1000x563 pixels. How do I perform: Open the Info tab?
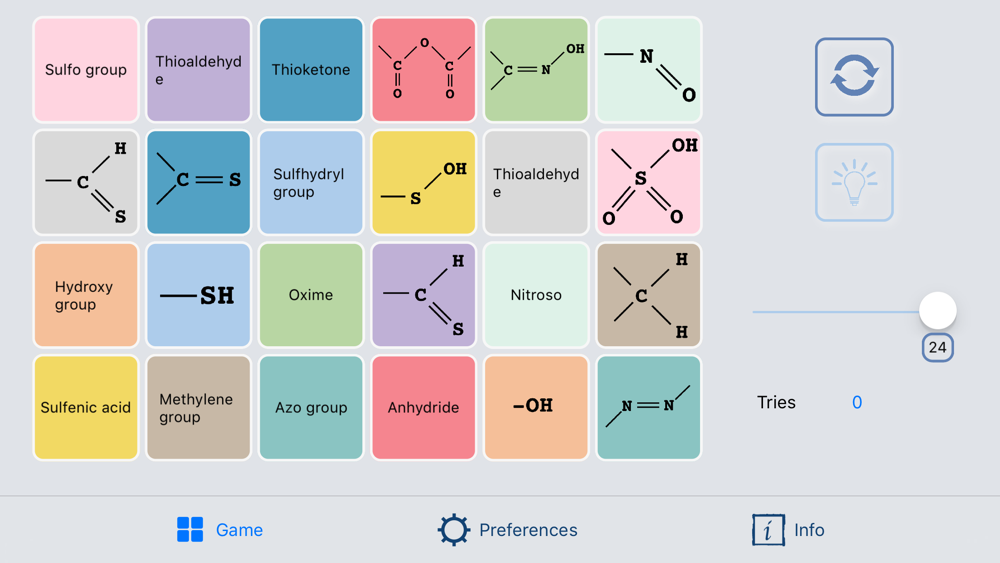(788, 530)
